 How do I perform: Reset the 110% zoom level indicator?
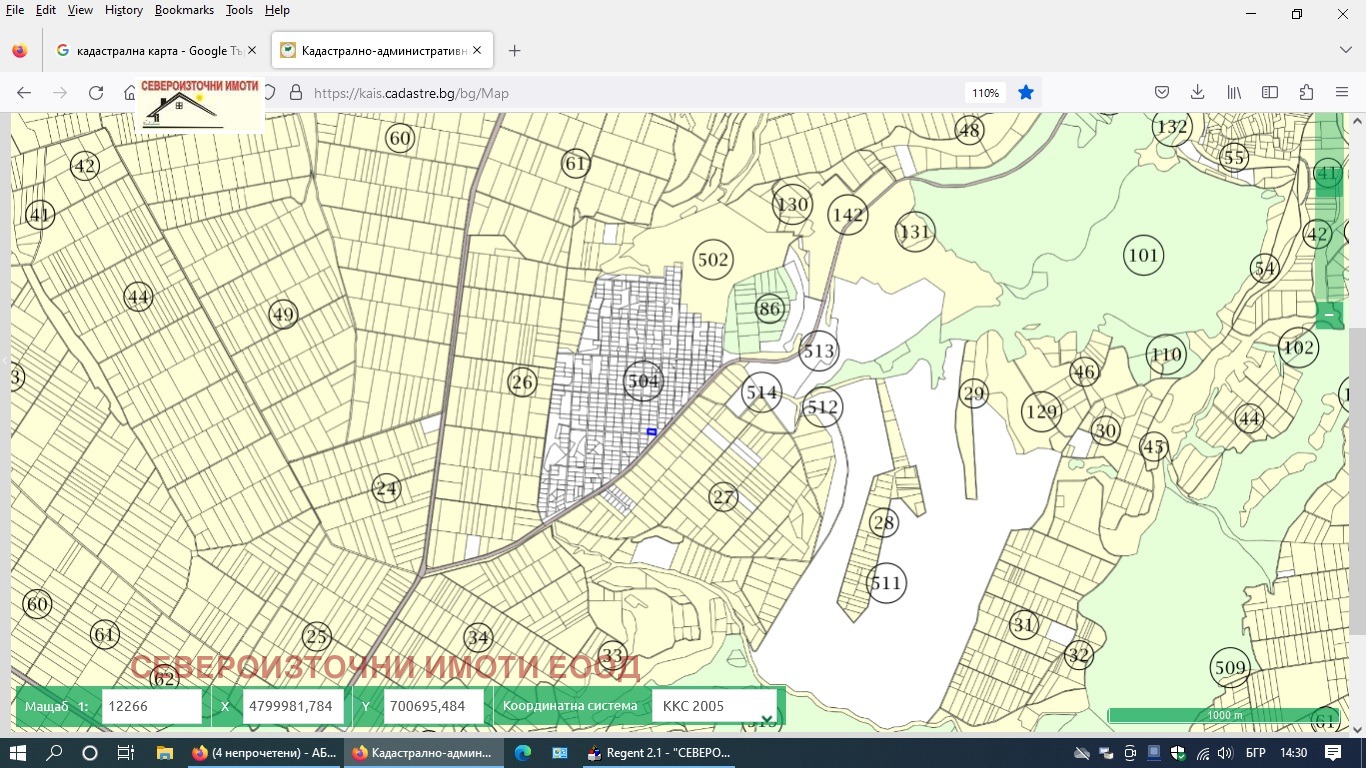(985, 93)
